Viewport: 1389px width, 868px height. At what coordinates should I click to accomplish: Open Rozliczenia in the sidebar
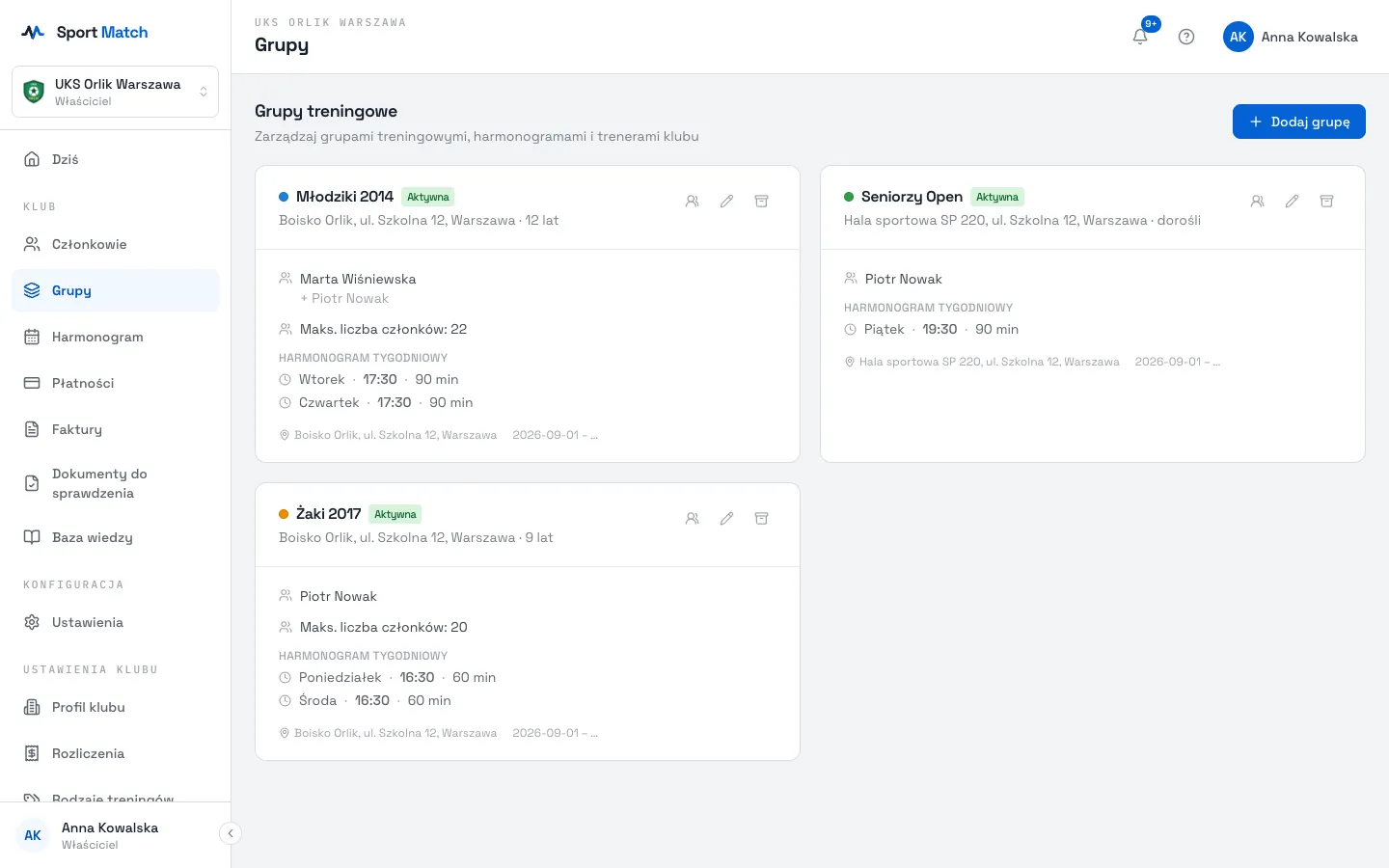115,753
